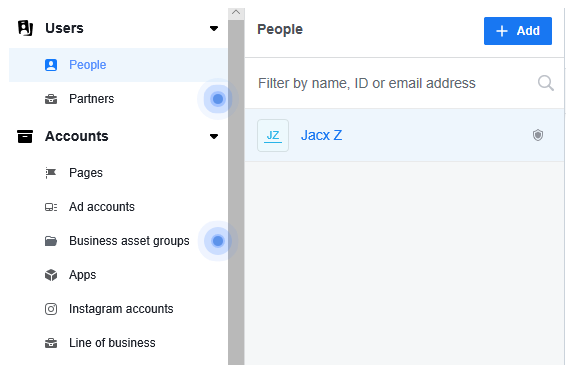Click the admin shield icon beside Jacx Z

538,135
